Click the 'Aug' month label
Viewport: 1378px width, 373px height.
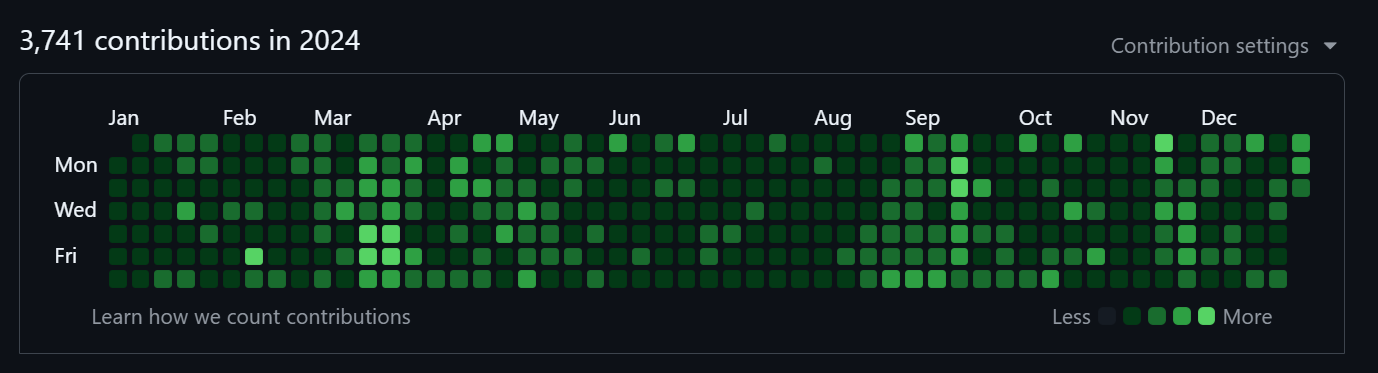pos(833,118)
